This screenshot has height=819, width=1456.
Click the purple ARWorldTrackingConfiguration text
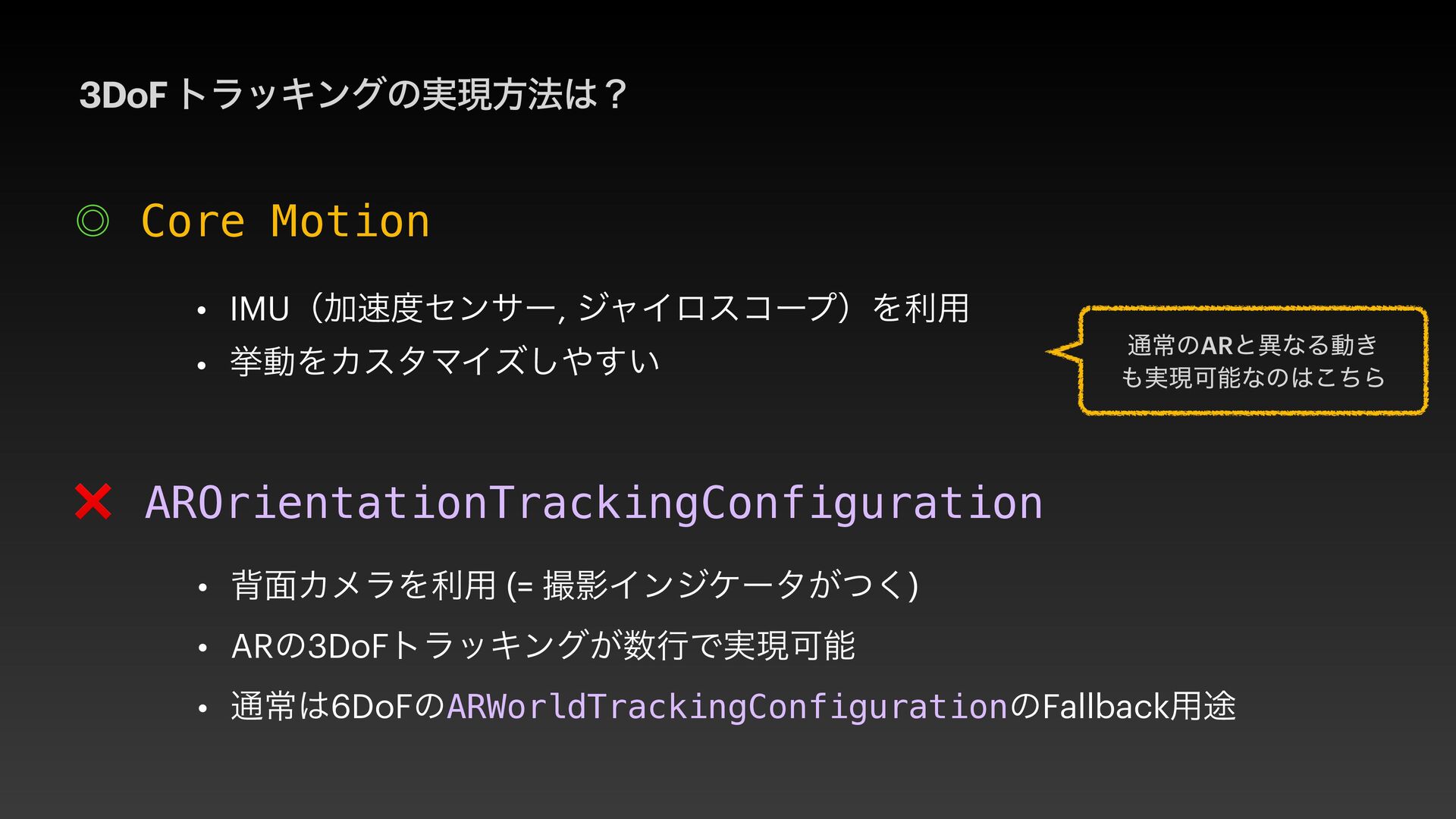click(727, 707)
